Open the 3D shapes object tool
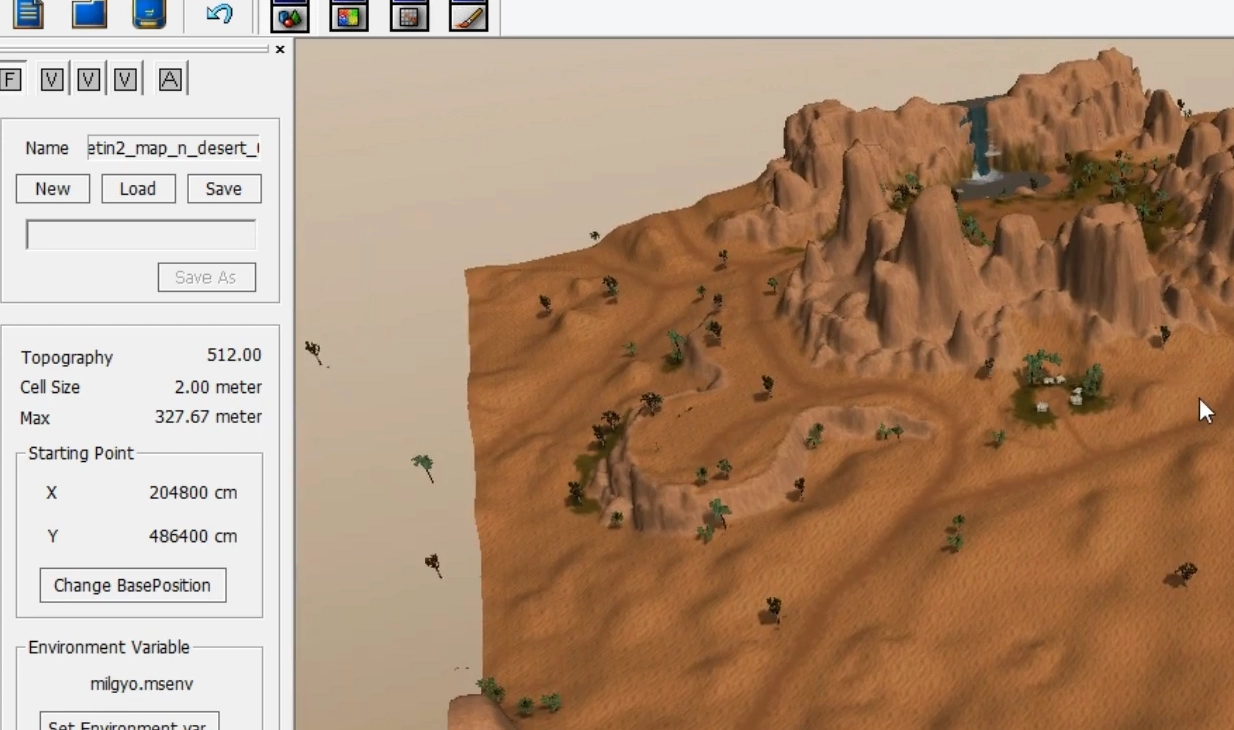Screen dimensions: 1234x730 [289, 16]
